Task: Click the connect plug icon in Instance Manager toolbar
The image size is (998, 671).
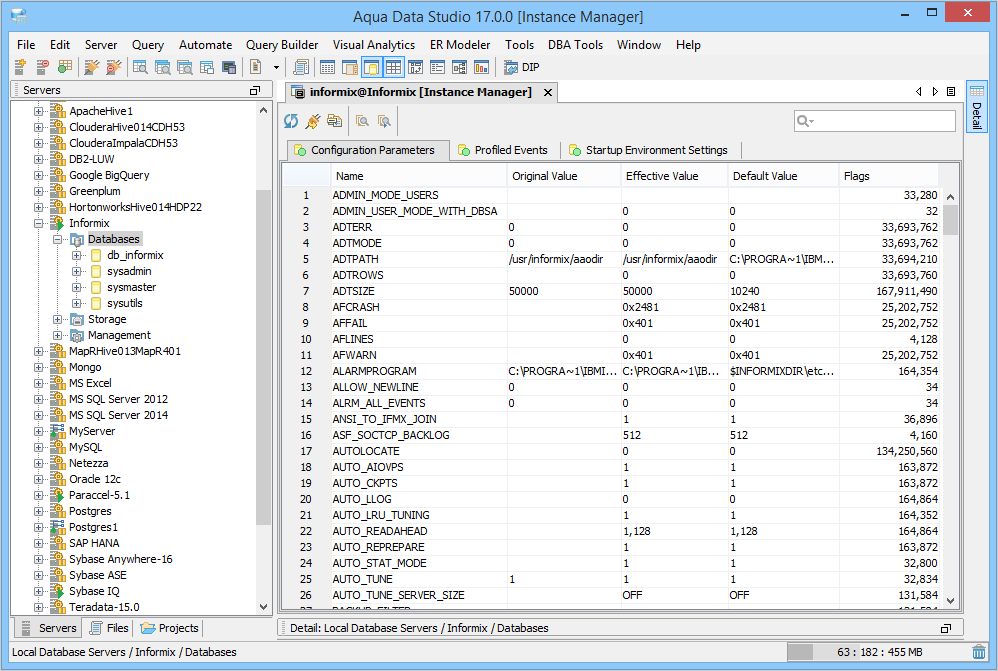Action: tap(312, 121)
